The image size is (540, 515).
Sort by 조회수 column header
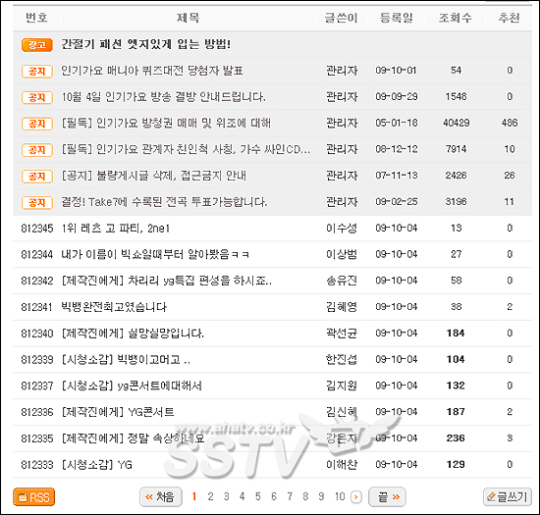click(455, 17)
